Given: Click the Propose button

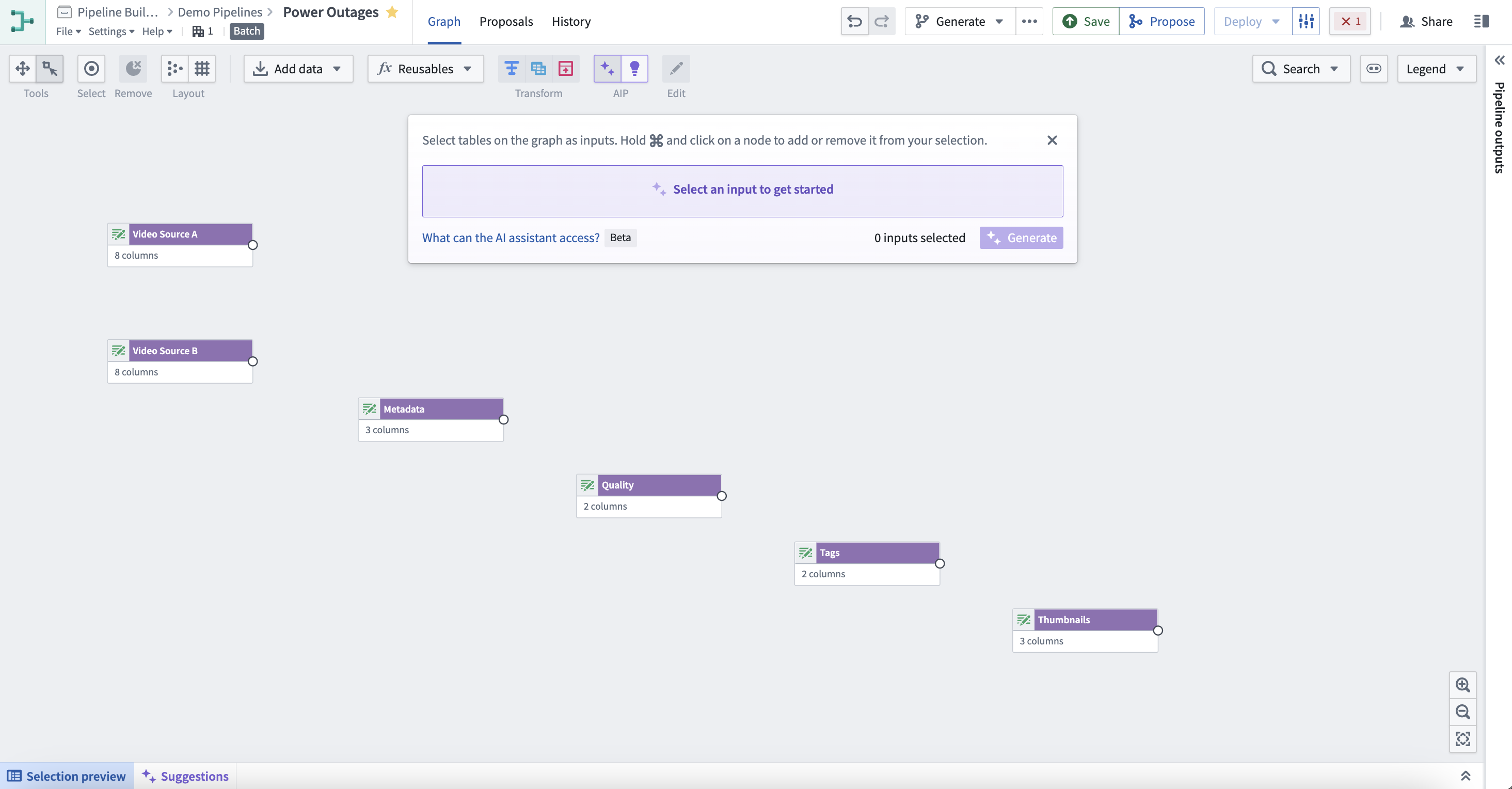Looking at the screenshot, I should tap(1162, 22).
